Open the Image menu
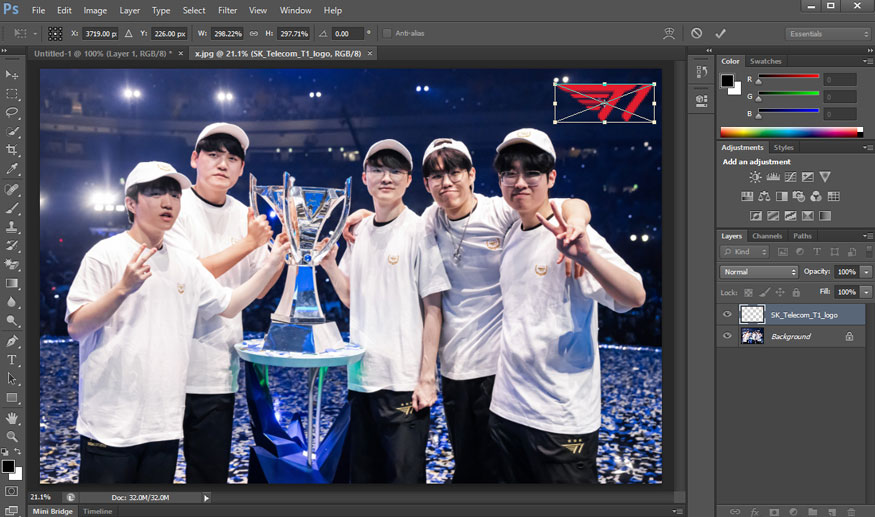The height and width of the screenshot is (517, 875). [95, 10]
